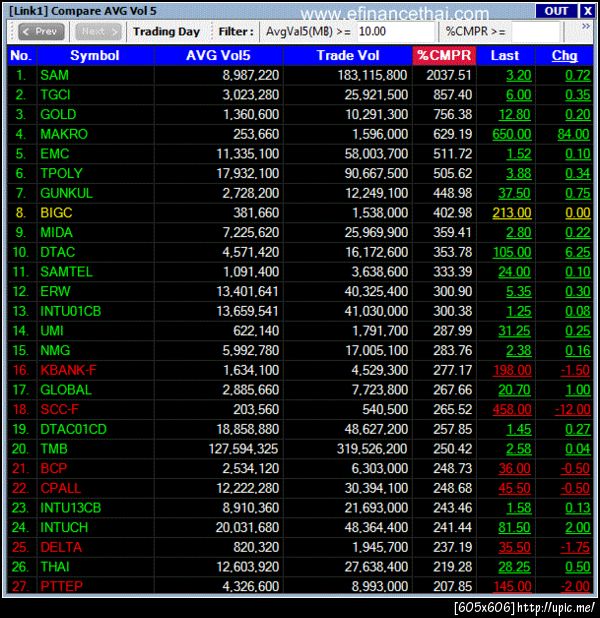600x618 pixels.
Task: Click TPOLY average volume 17,932,100
Action: pyautogui.click(x=248, y=173)
